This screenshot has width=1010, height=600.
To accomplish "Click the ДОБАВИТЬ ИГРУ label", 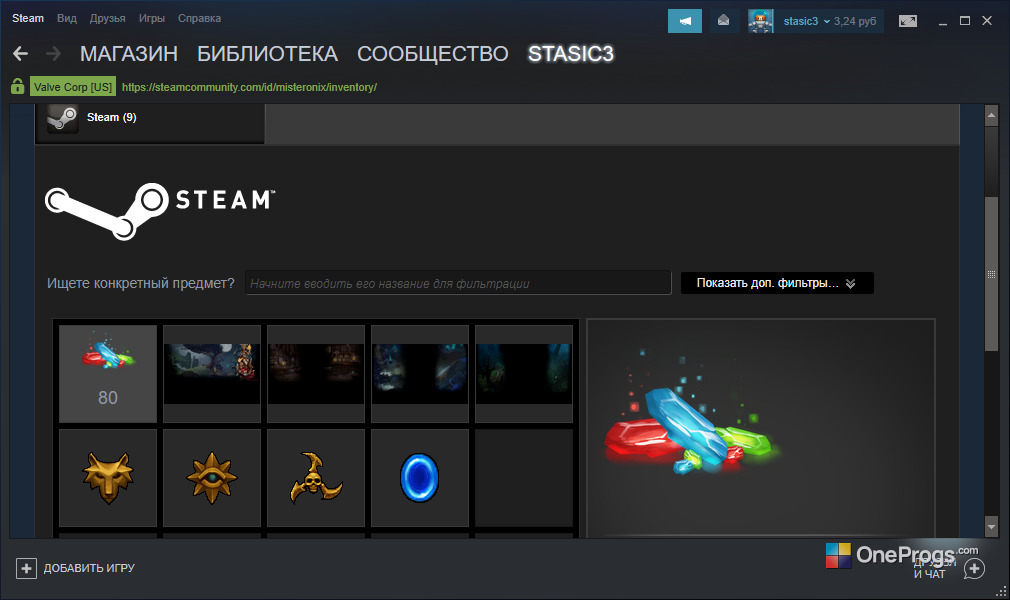I will pos(90,568).
